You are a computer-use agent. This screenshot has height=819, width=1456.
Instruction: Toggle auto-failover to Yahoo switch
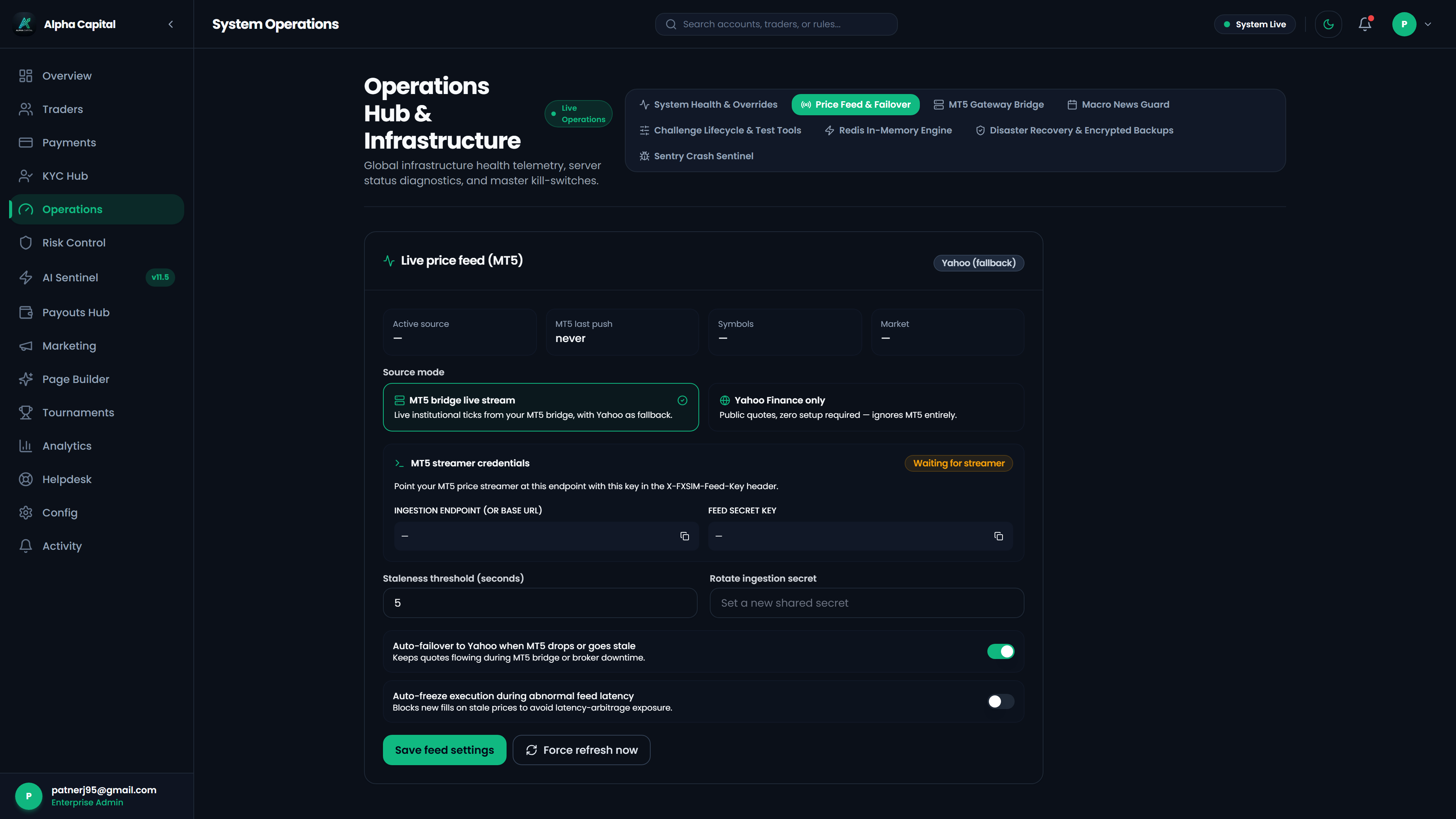click(1001, 652)
